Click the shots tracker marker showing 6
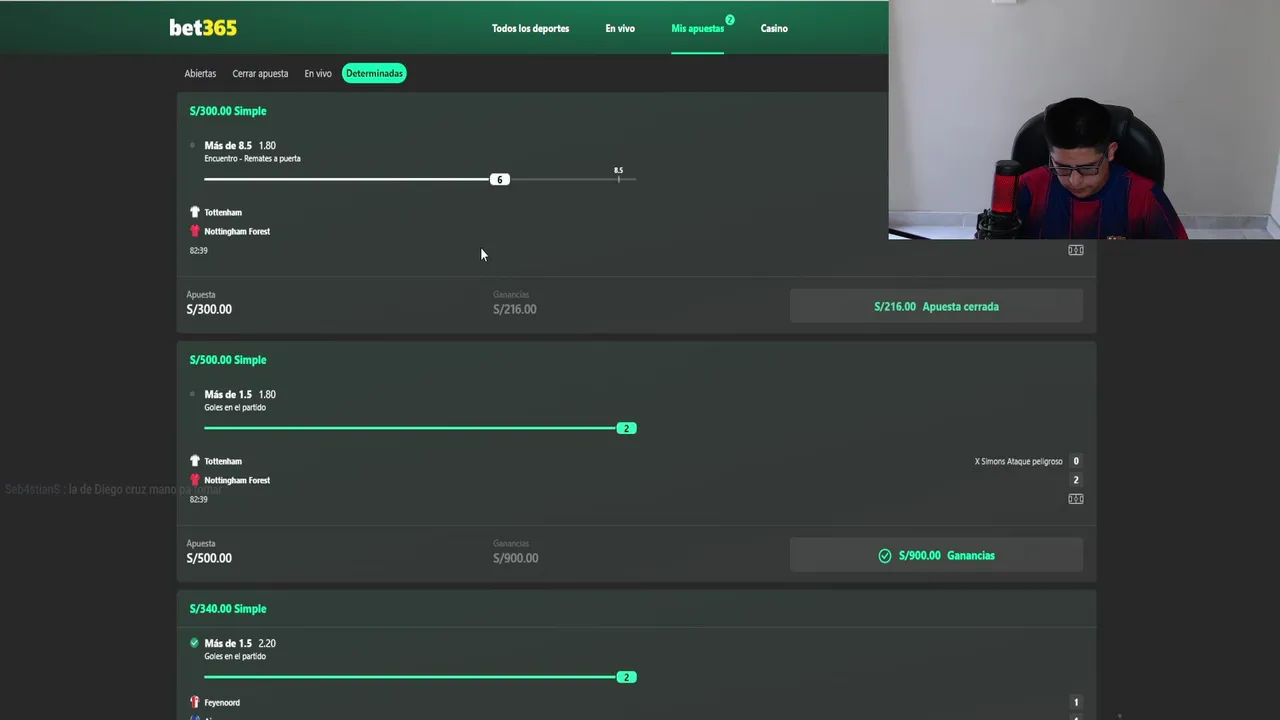The width and height of the screenshot is (1280, 720). coord(500,179)
